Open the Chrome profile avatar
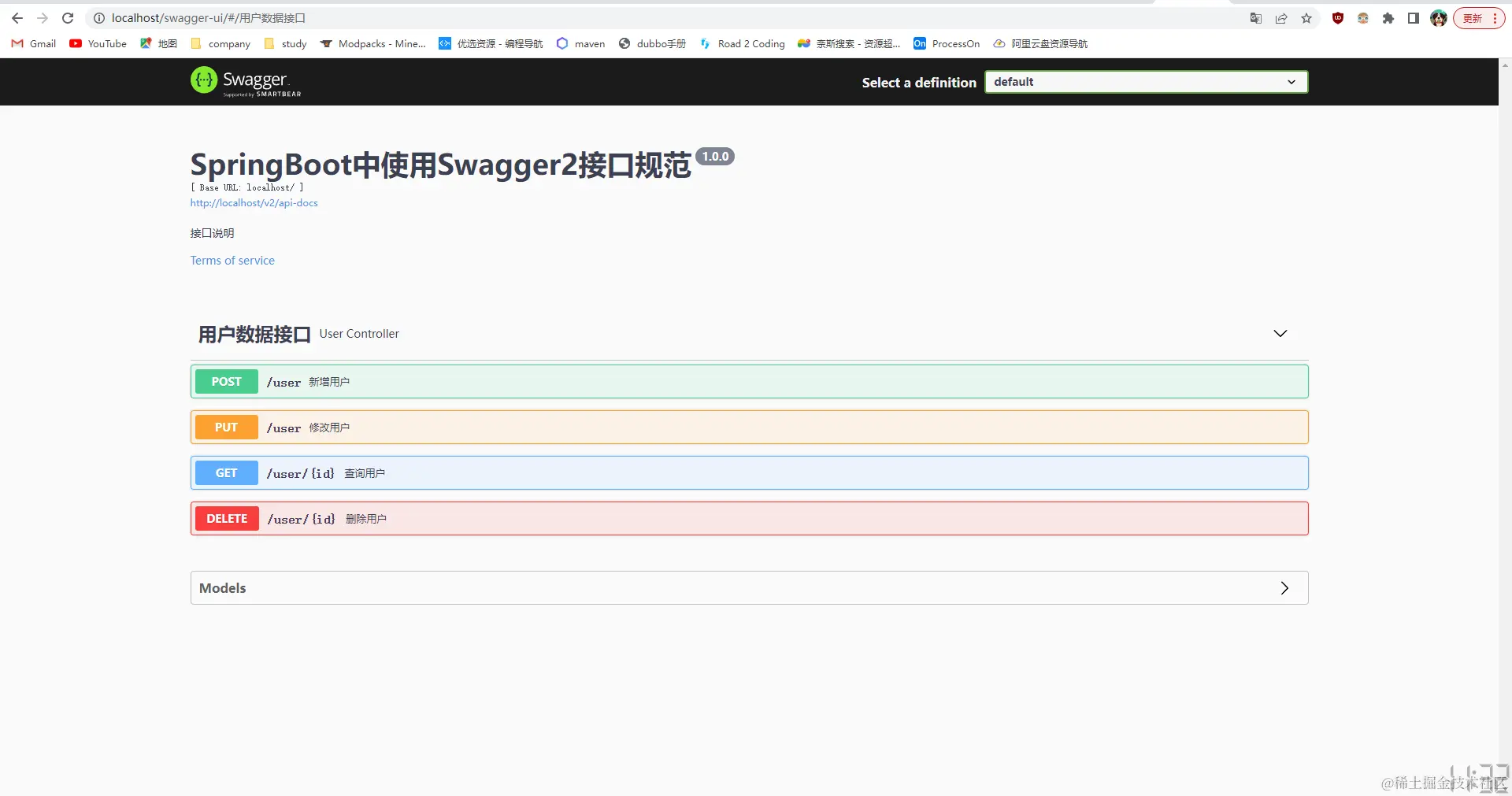Viewport: 1512px width, 796px height. tap(1439, 18)
